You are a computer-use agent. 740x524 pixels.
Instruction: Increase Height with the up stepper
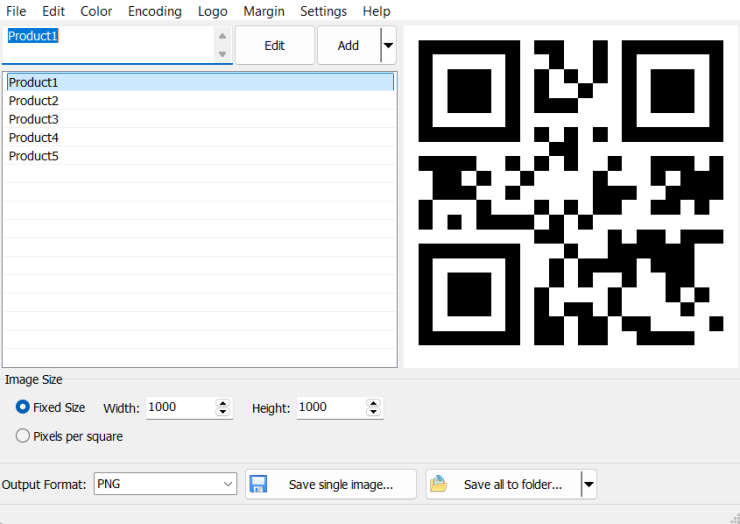click(373, 403)
